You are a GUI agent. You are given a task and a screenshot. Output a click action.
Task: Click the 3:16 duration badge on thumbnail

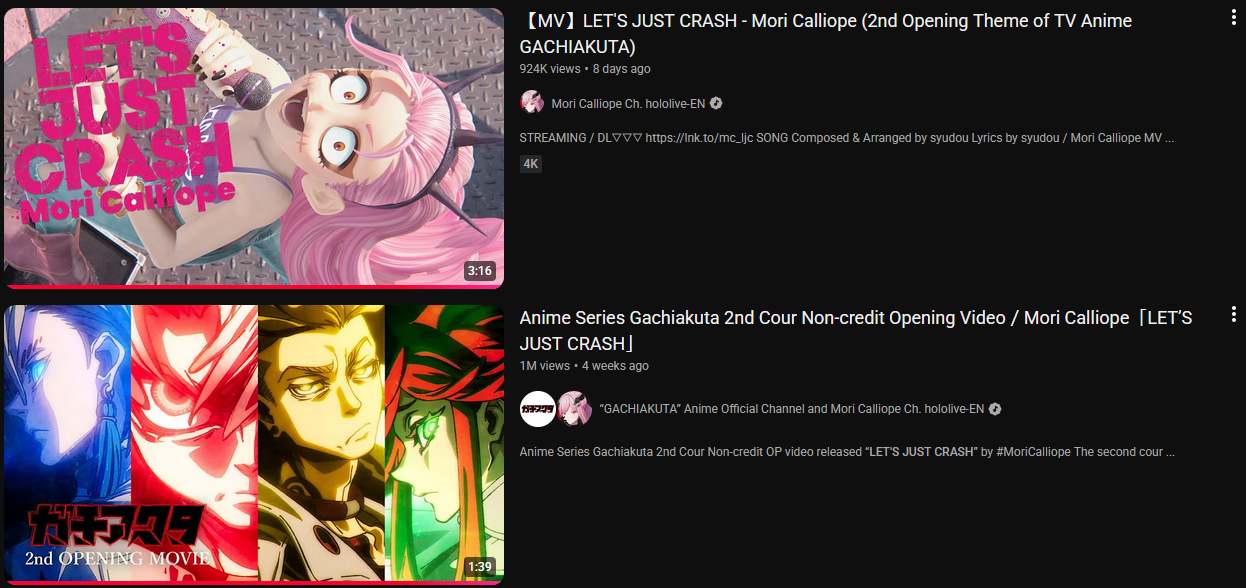tap(480, 271)
